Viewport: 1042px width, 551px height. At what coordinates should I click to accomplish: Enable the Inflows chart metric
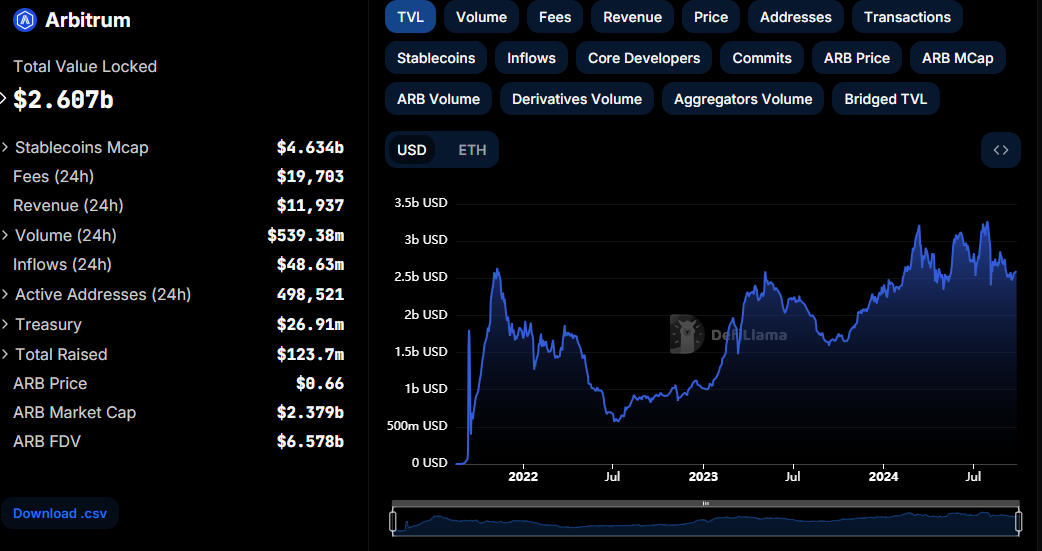(x=531, y=58)
